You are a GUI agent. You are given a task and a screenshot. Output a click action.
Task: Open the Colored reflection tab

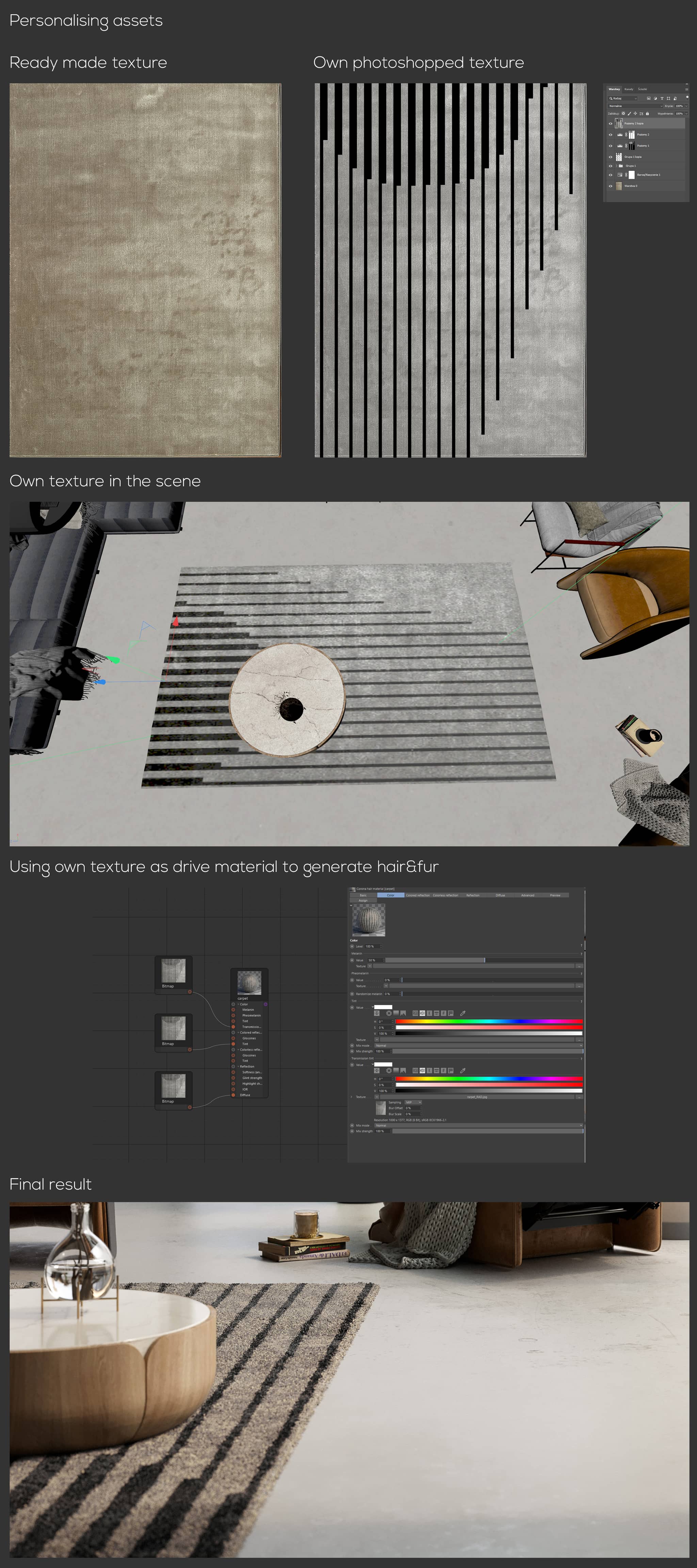418,895
